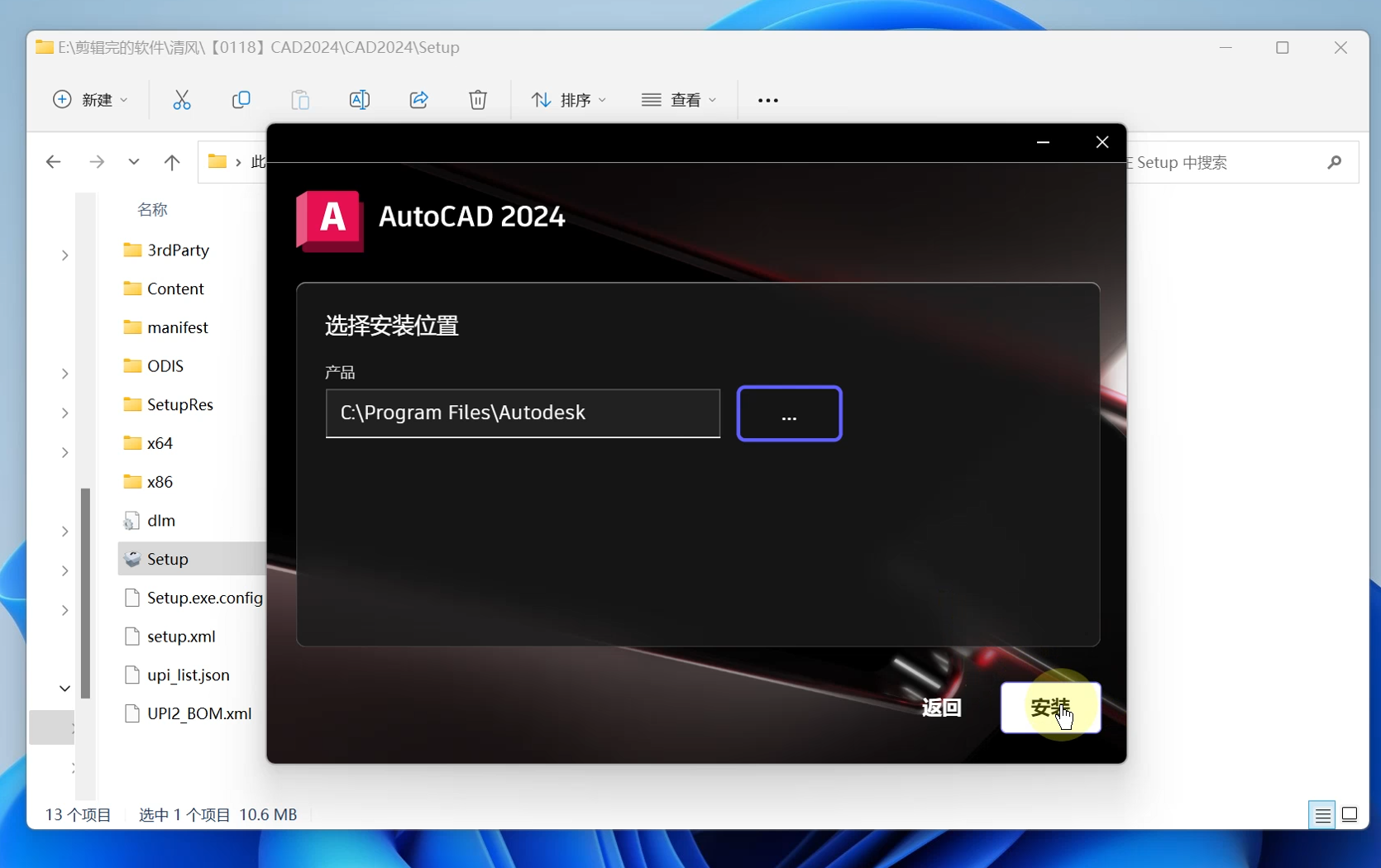The height and width of the screenshot is (868, 1381).
Task: Open the 排序 (Sort) dropdown
Action: click(x=569, y=100)
